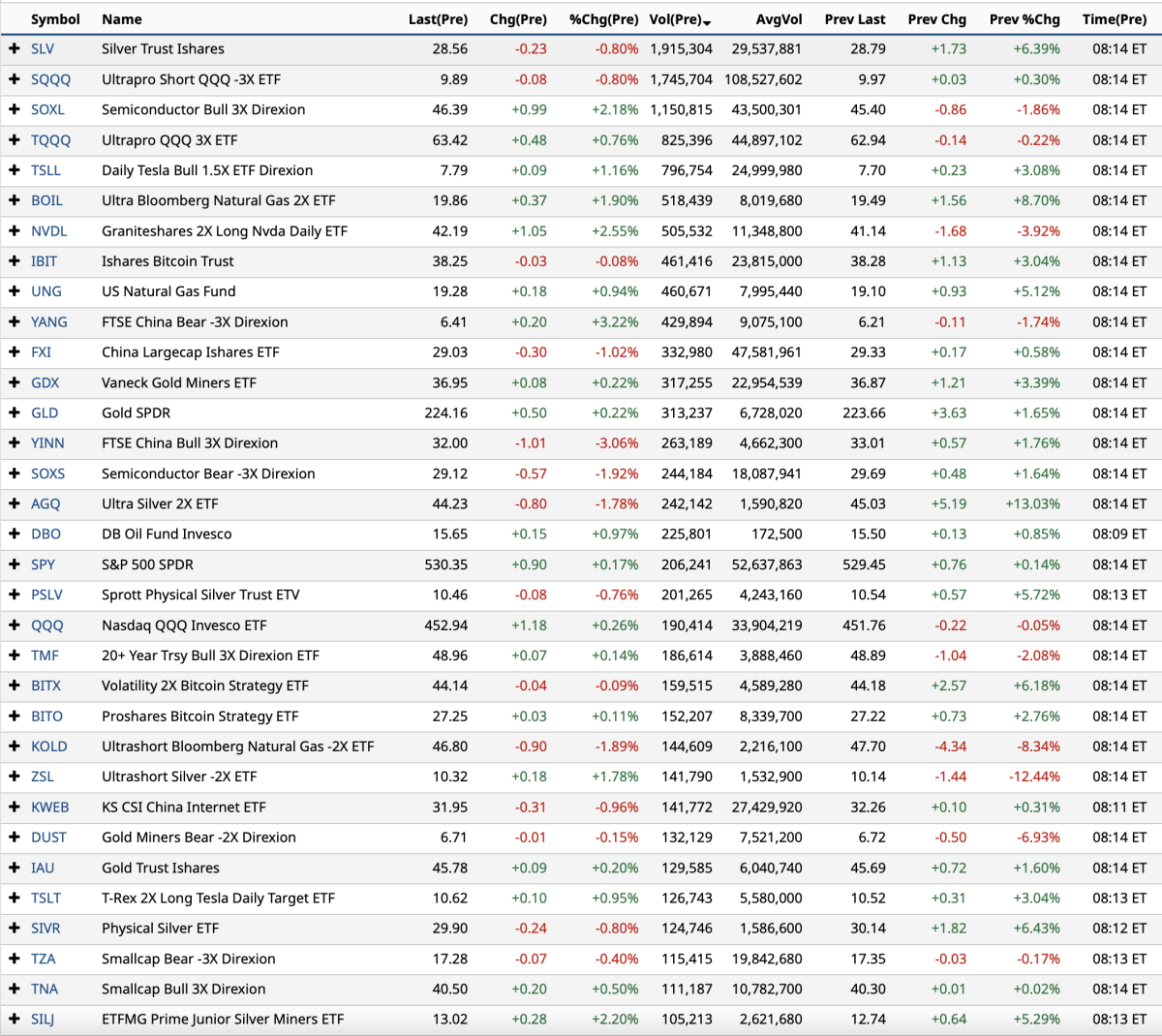Viewport: 1162px width, 1036px height.
Task: Click plus icon next to QQQ
Action: coord(15,625)
